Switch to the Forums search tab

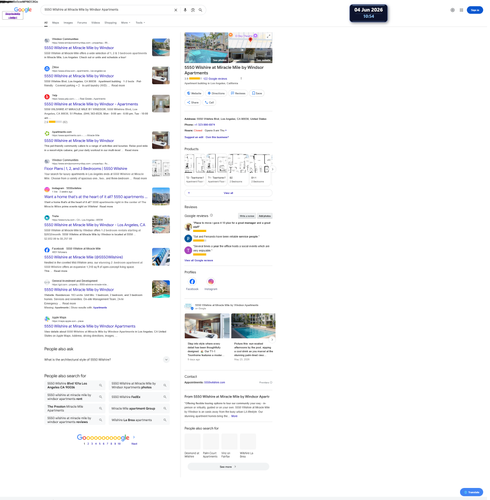coord(82,23)
